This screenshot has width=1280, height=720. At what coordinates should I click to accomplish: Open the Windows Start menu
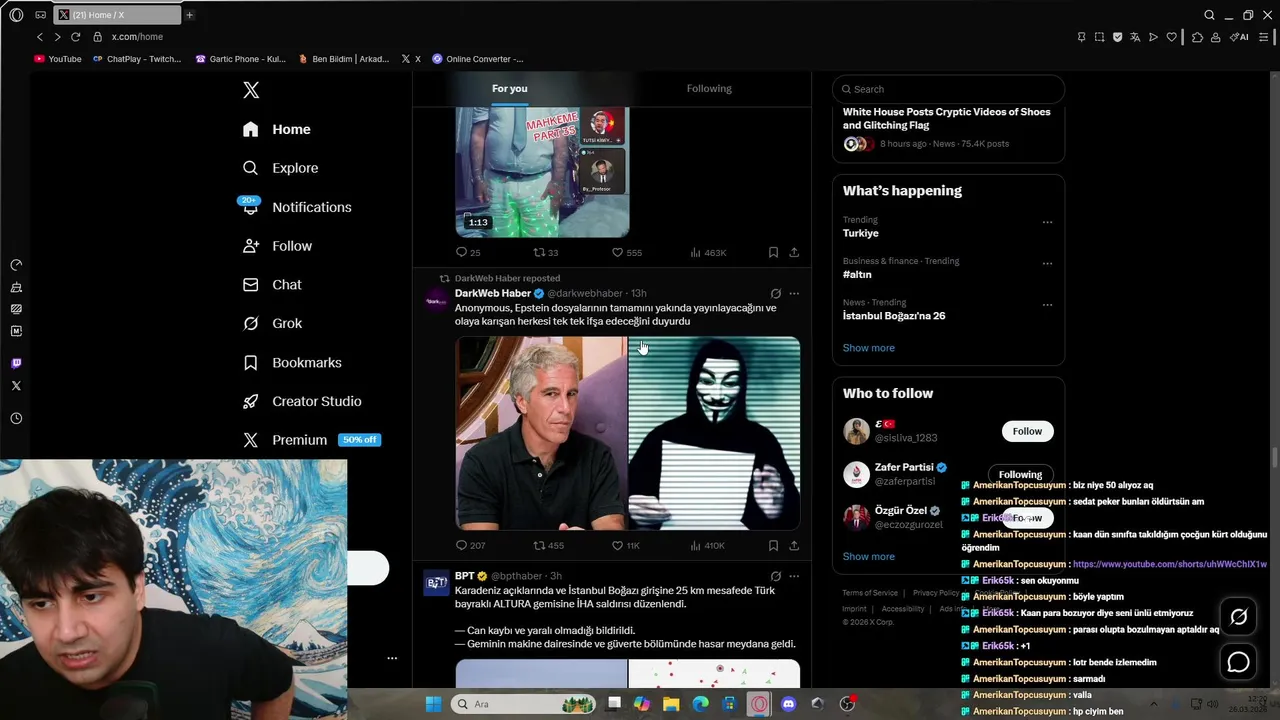[x=433, y=704]
